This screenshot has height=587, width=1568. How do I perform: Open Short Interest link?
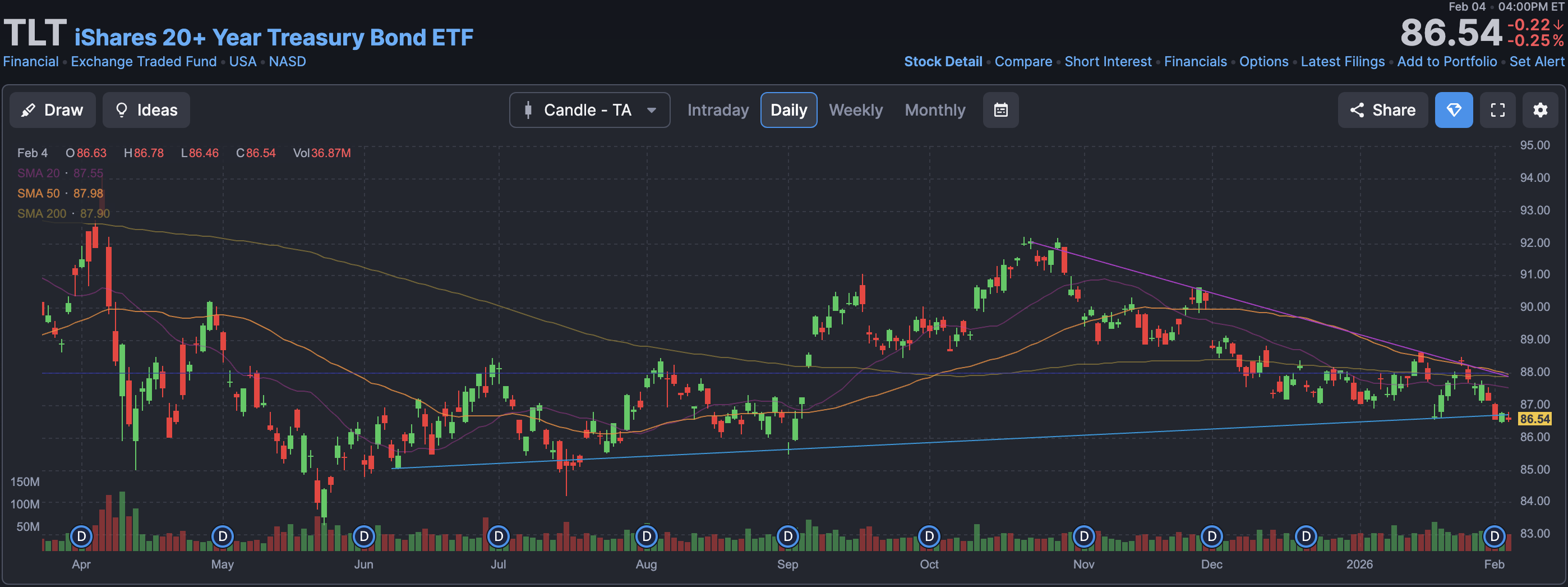coord(1108,62)
